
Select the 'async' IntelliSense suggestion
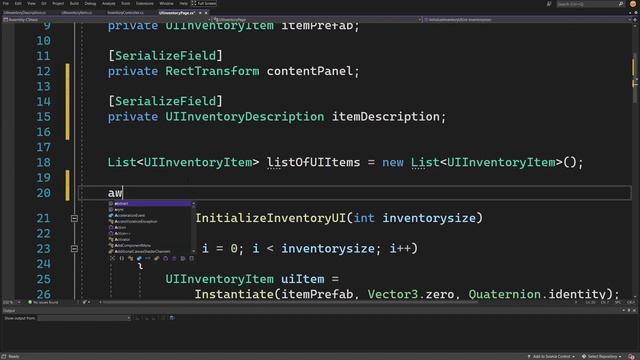[149, 209]
